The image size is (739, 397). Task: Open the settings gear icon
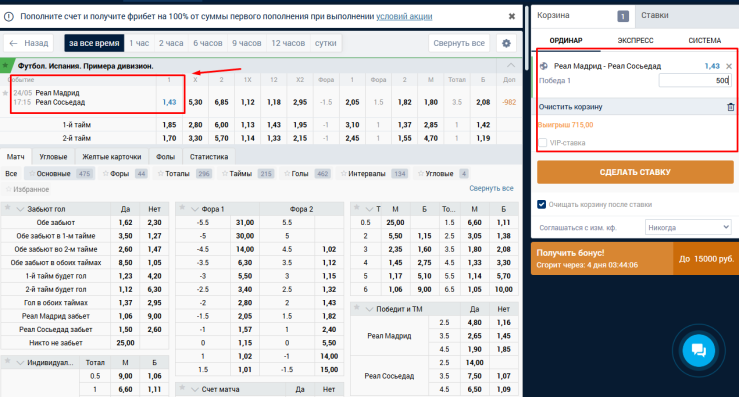pos(506,43)
